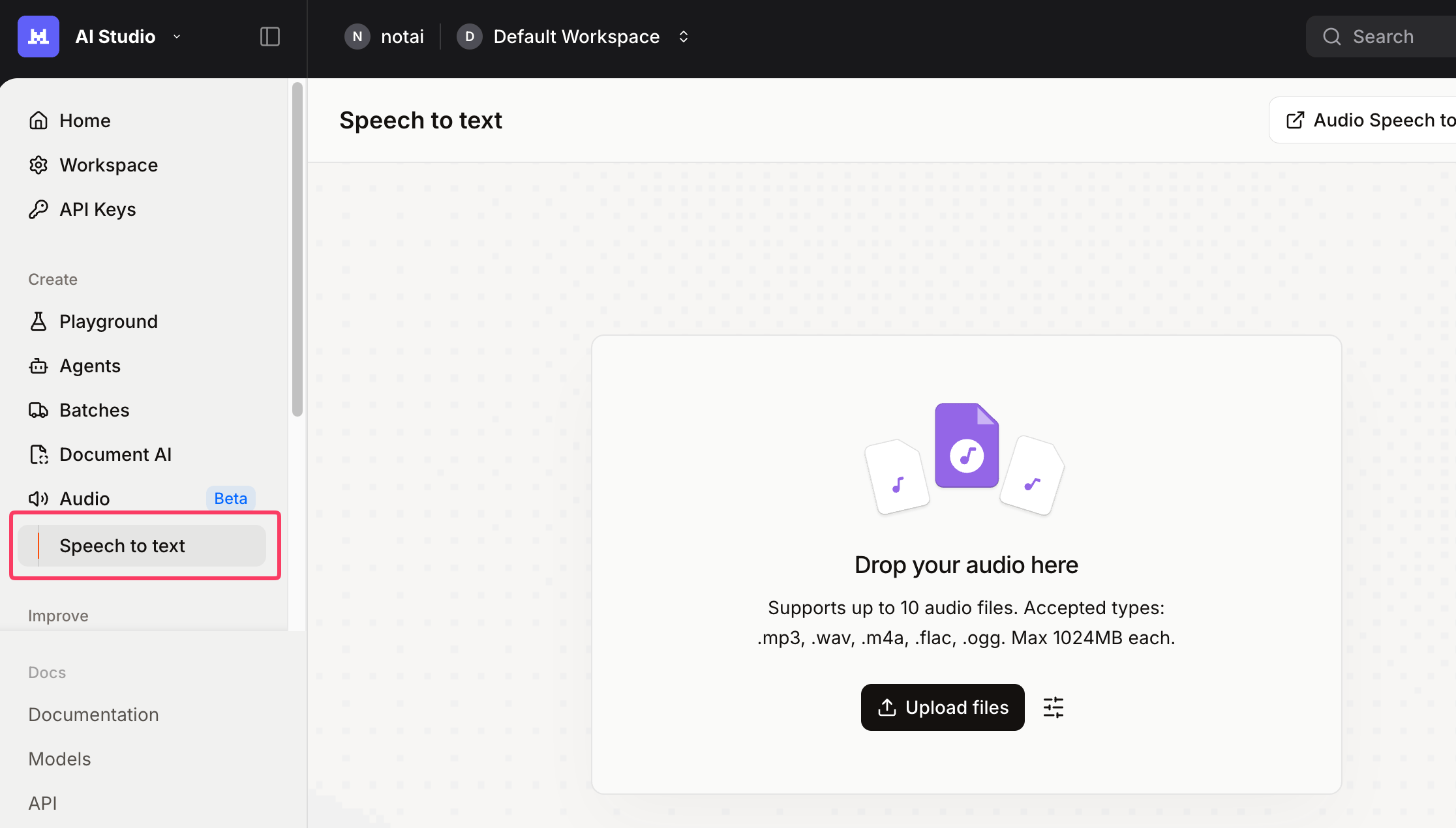Select the Speech to text menu item
Viewport: 1456px width, 828px height.
(122, 546)
